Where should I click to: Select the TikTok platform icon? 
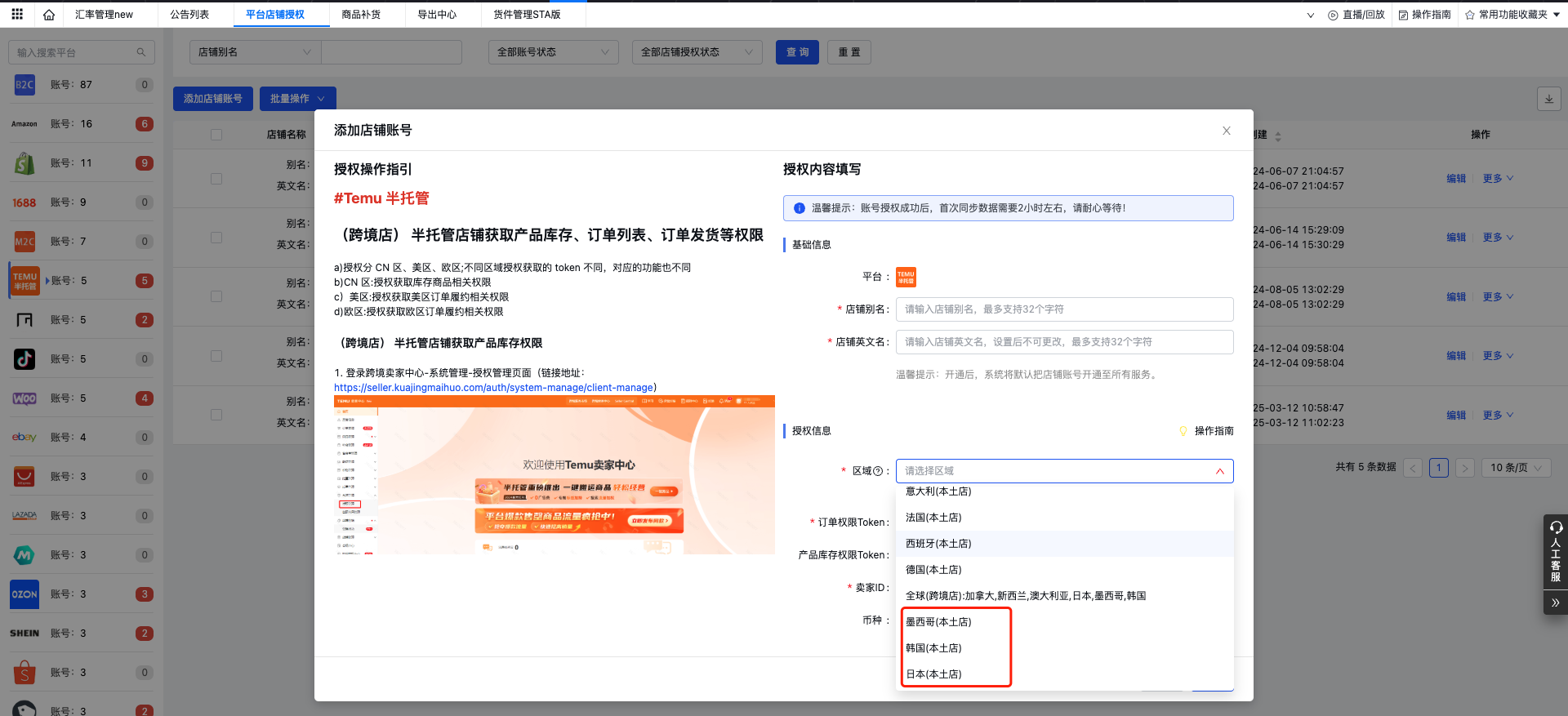(x=24, y=359)
